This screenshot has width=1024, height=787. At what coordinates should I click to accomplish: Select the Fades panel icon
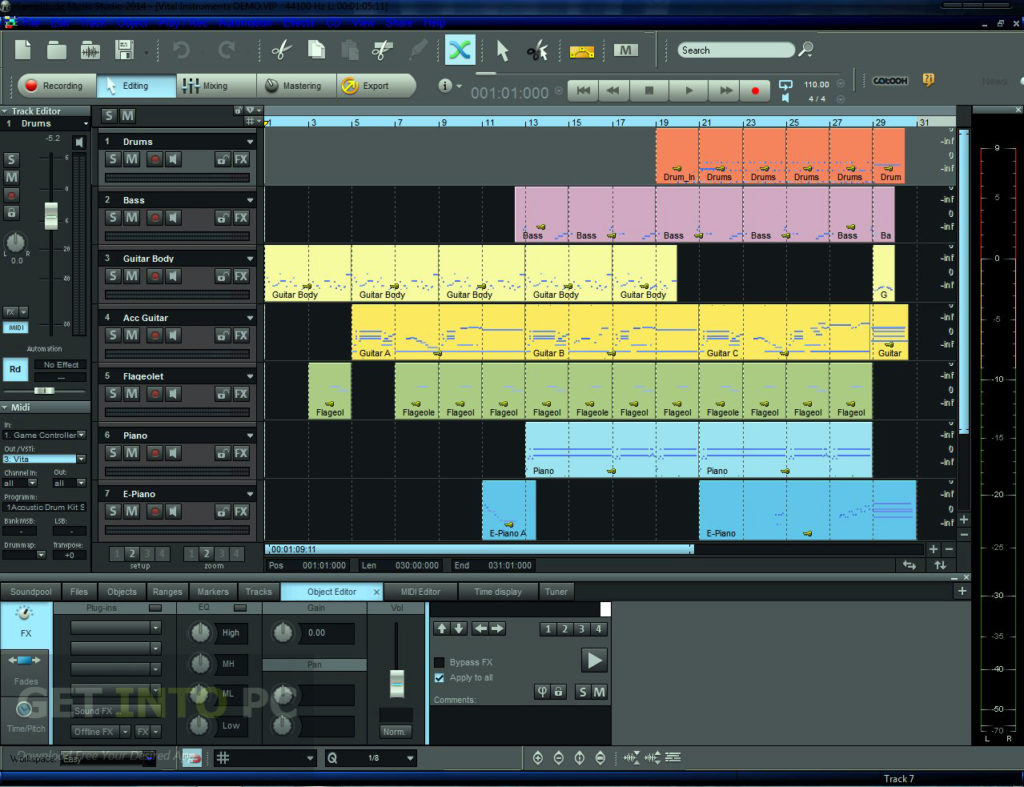point(25,669)
